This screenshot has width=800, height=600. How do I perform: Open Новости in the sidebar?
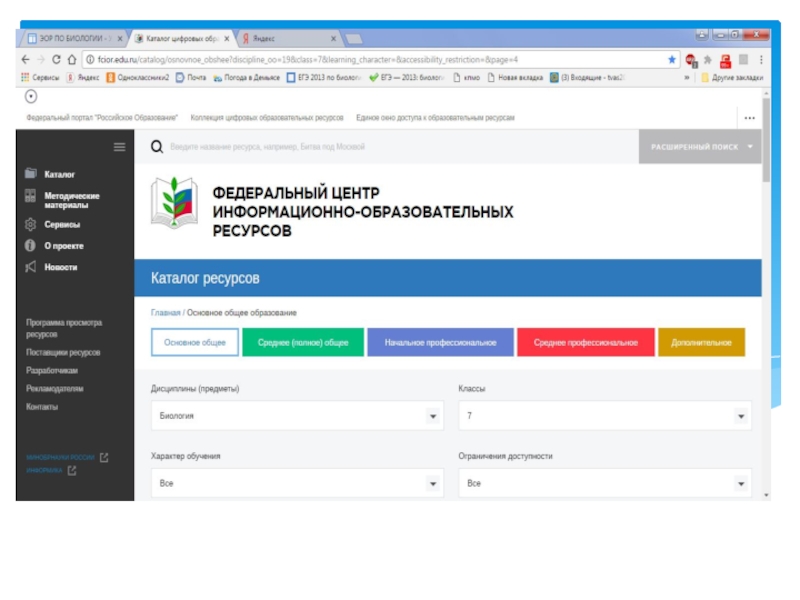[61, 267]
